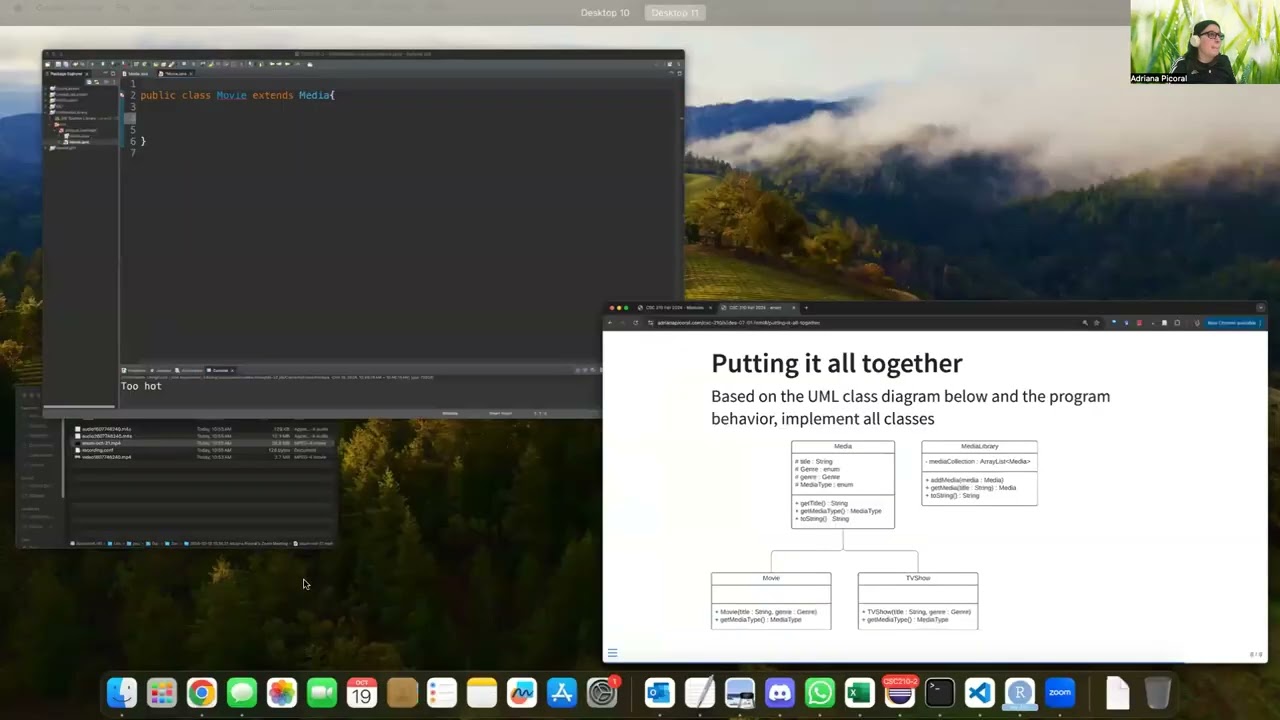The height and width of the screenshot is (720, 1280).
Task: Open Messages app in the dock
Action: [x=242, y=692]
